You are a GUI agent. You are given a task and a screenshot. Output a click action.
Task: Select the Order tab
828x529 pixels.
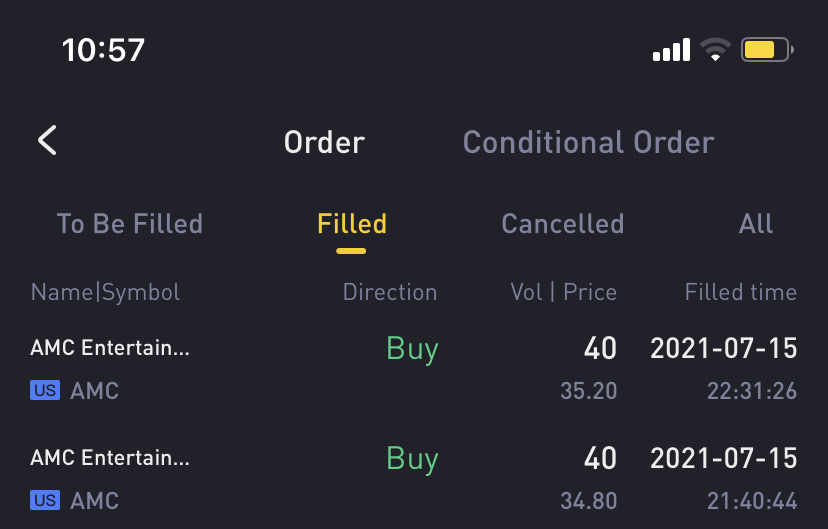click(x=324, y=143)
